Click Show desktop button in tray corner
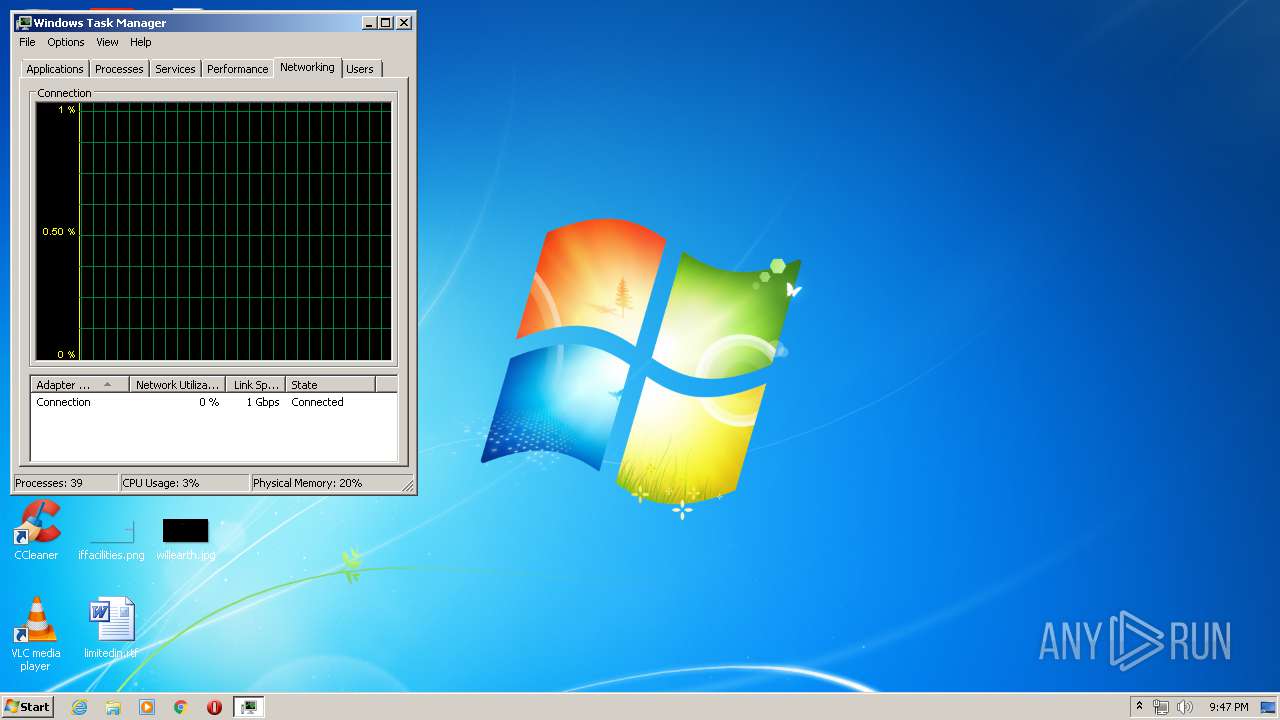The width and height of the screenshot is (1280, 720). [1268, 707]
